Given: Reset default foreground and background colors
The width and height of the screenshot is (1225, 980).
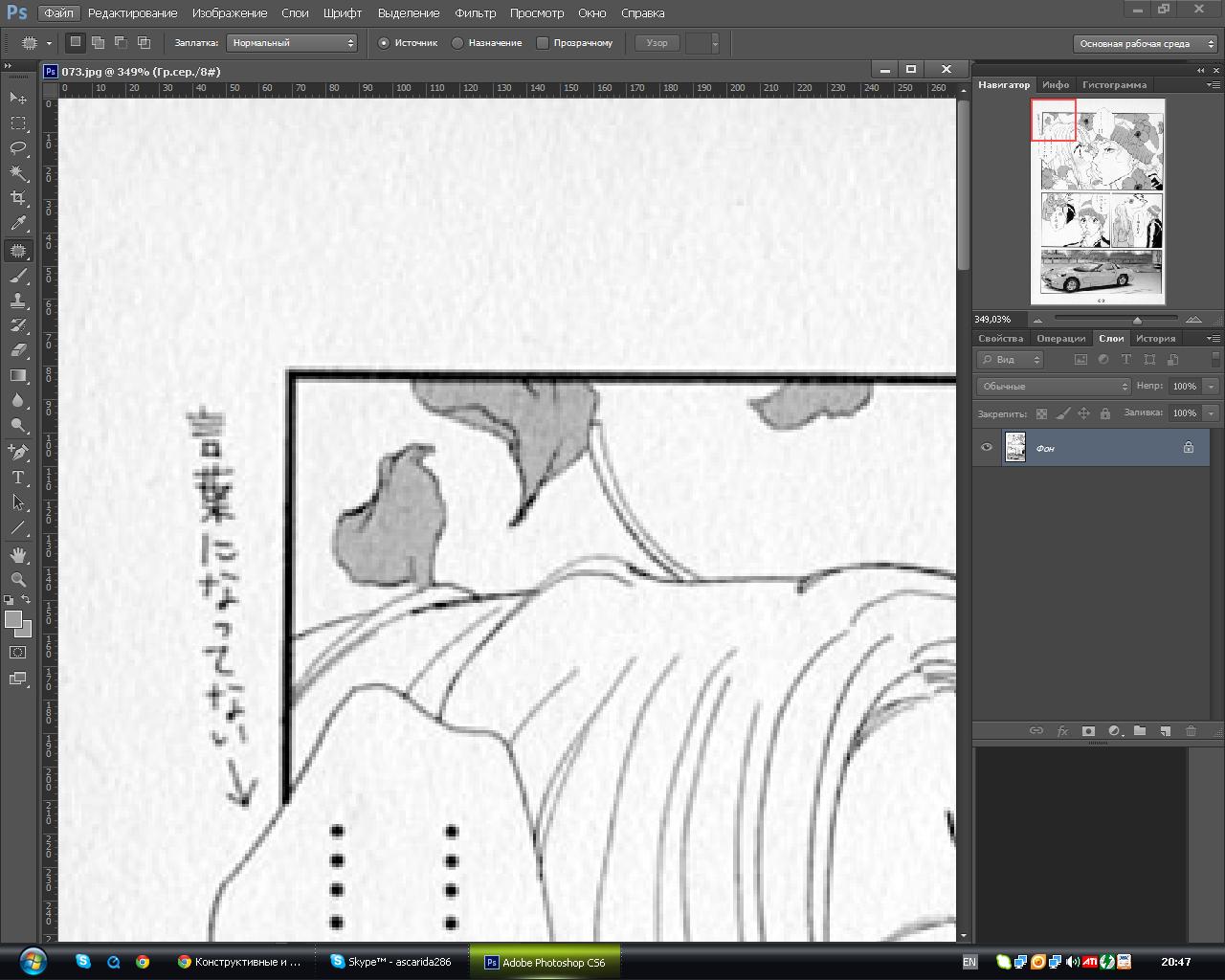Looking at the screenshot, I should coord(11,600).
